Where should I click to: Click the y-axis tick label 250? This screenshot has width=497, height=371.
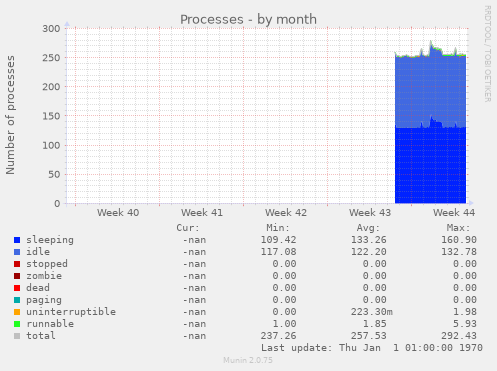[x=51, y=58]
